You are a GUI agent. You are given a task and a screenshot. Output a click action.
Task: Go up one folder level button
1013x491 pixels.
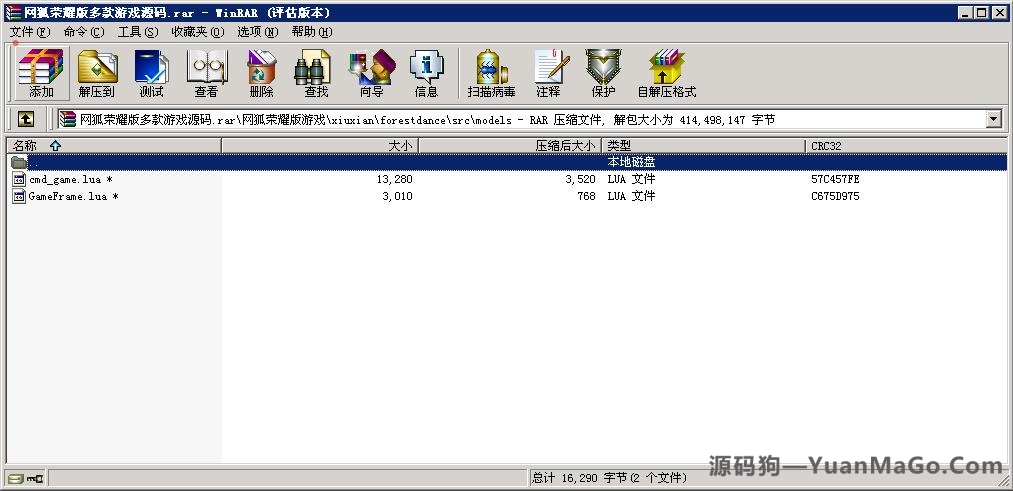tap(26, 119)
